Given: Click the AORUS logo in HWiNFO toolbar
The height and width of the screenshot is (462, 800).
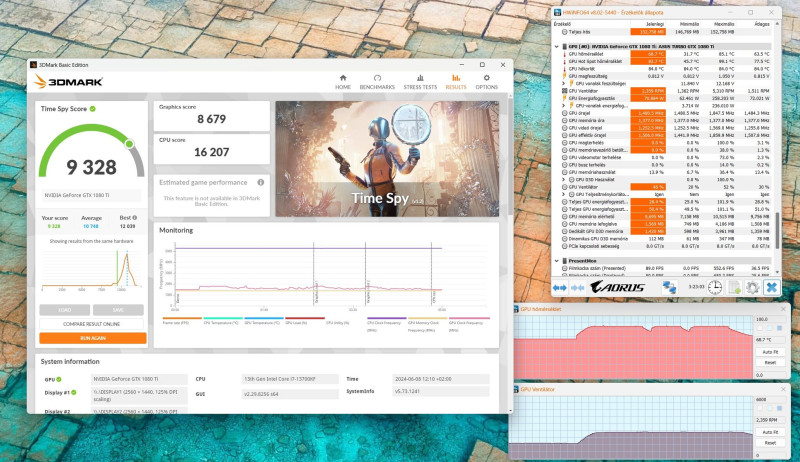Looking at the screenshot, I should (617, 287).
